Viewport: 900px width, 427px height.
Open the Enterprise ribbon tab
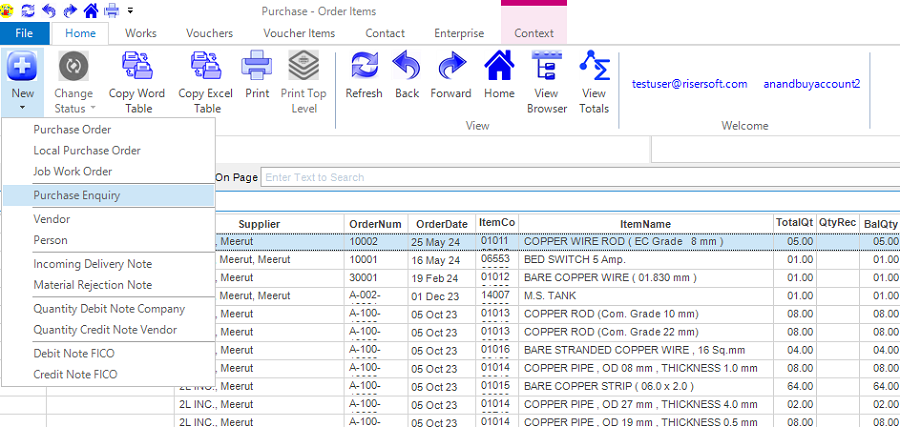click(x=459, y=33)
